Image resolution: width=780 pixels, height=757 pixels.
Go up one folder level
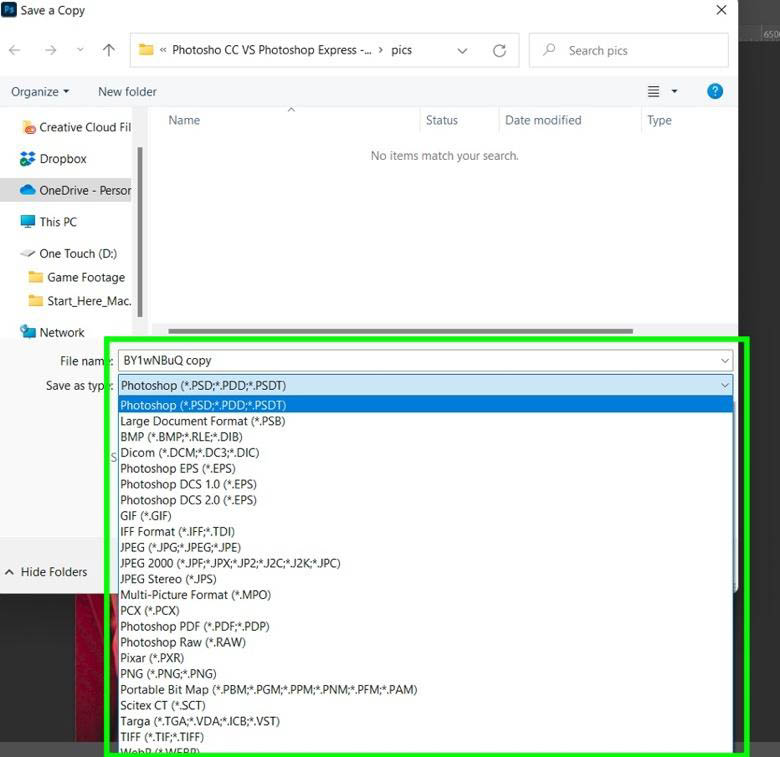coord(108,50)
